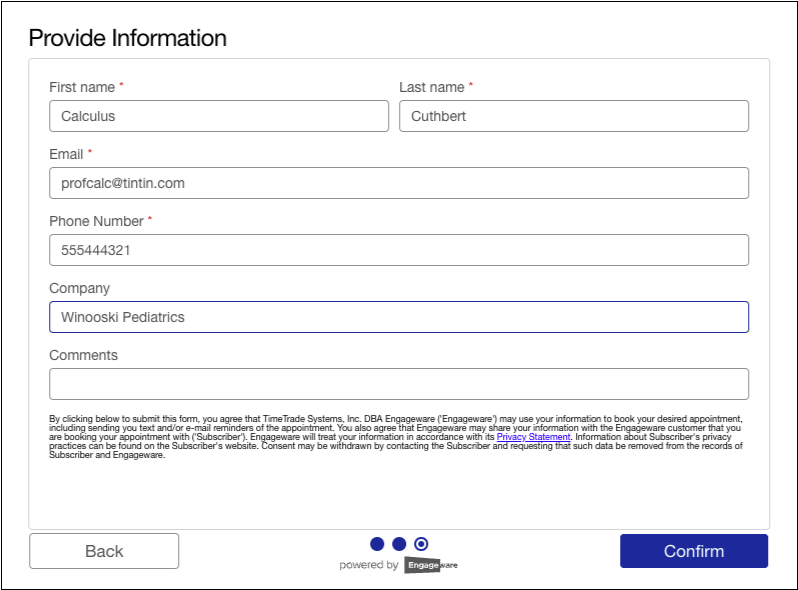Click the "powered by" footer text
Image resolution: width=798 pixels, height=590 pixels.
tap(368, 565)
